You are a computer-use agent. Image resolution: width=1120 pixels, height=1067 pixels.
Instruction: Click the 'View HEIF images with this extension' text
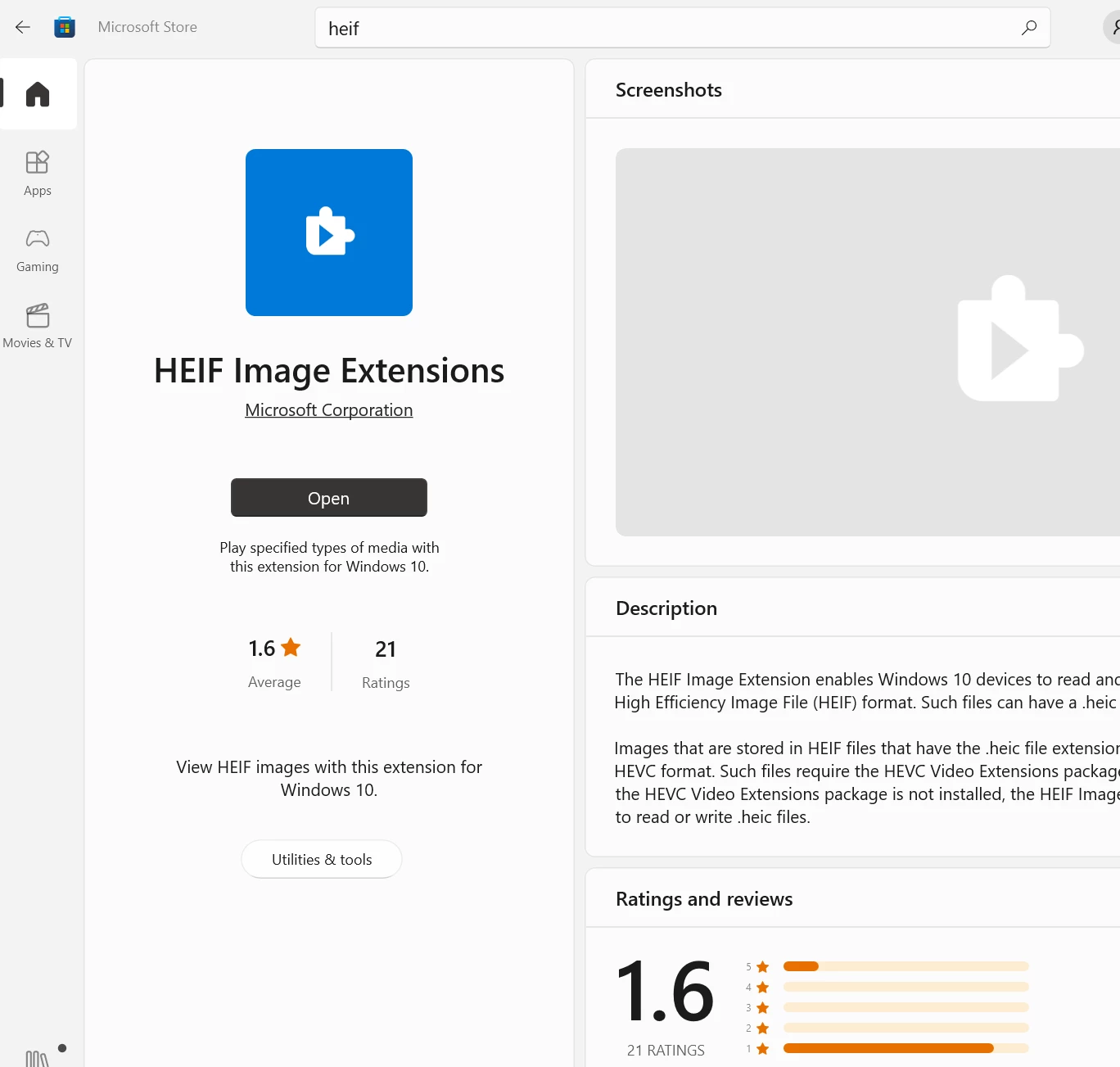[329, 779]
